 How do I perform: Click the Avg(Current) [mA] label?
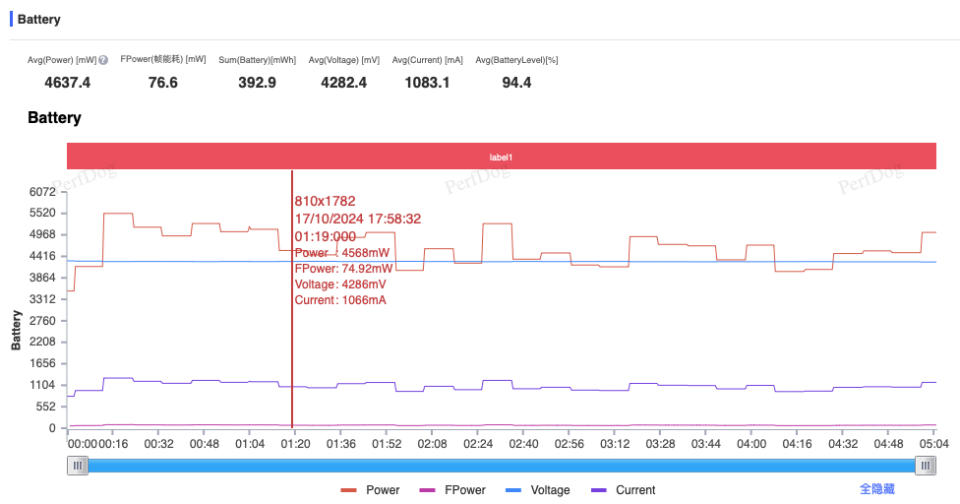[427, 60]
